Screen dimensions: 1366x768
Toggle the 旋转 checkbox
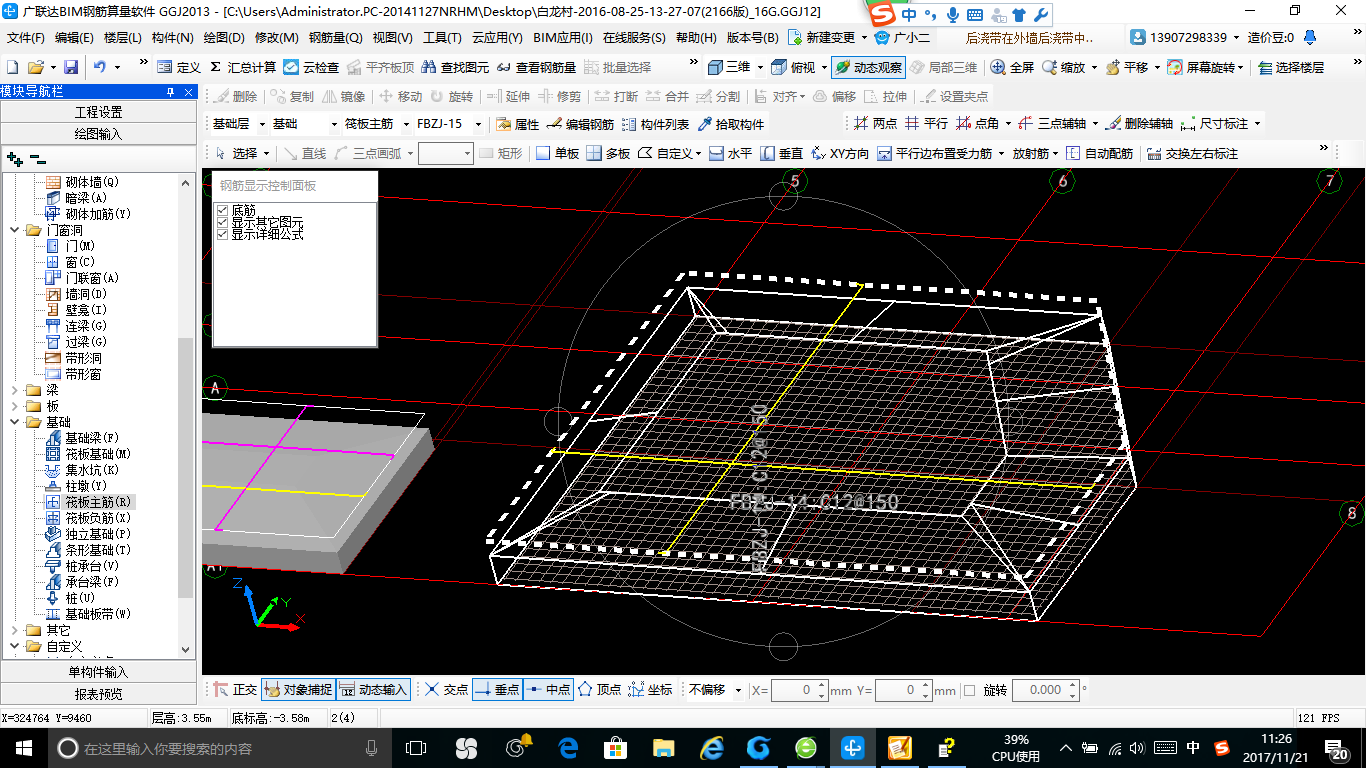click(969, 690)
